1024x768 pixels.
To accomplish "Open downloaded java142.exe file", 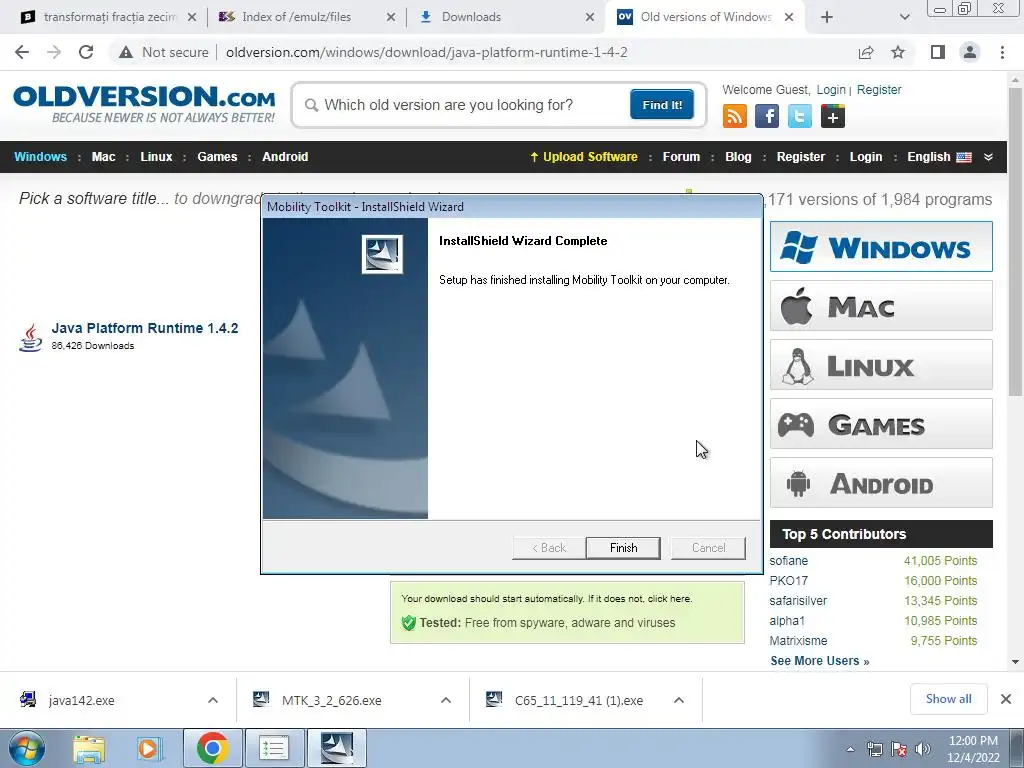I will [81, 701].
